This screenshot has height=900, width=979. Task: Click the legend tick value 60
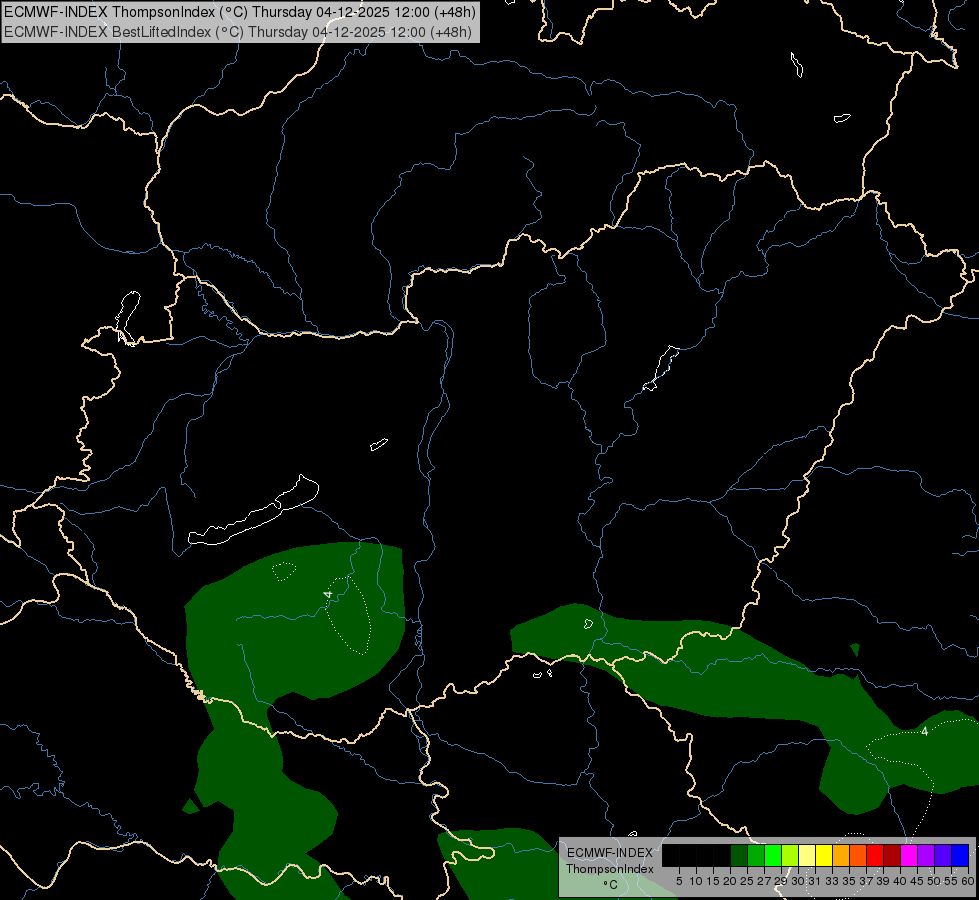point(968,881)
